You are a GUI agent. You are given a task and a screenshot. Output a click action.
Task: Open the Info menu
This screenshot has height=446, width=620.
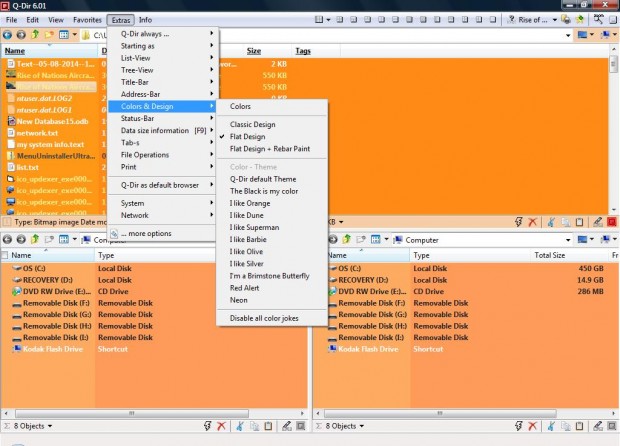(x=145, y=20)
